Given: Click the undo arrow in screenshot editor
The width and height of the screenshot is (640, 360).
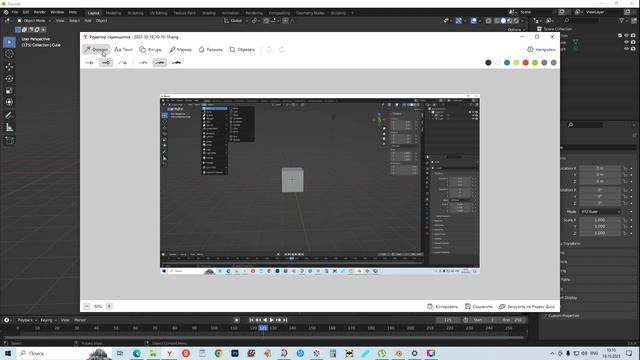Looking at the screenshot, I should 269,49.
